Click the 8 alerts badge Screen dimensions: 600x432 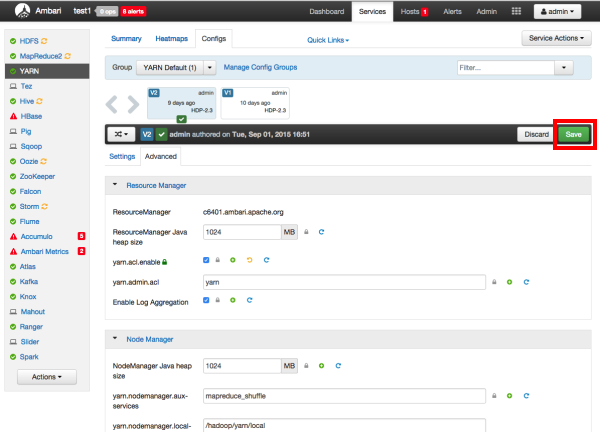point(133,11)
